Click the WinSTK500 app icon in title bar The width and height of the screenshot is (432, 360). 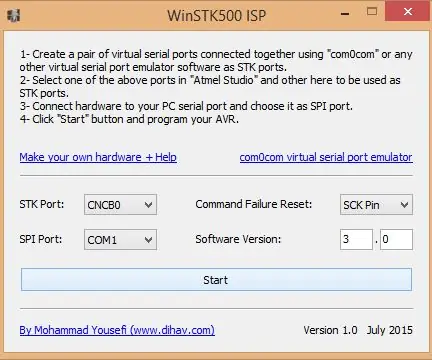click(13, 15)
